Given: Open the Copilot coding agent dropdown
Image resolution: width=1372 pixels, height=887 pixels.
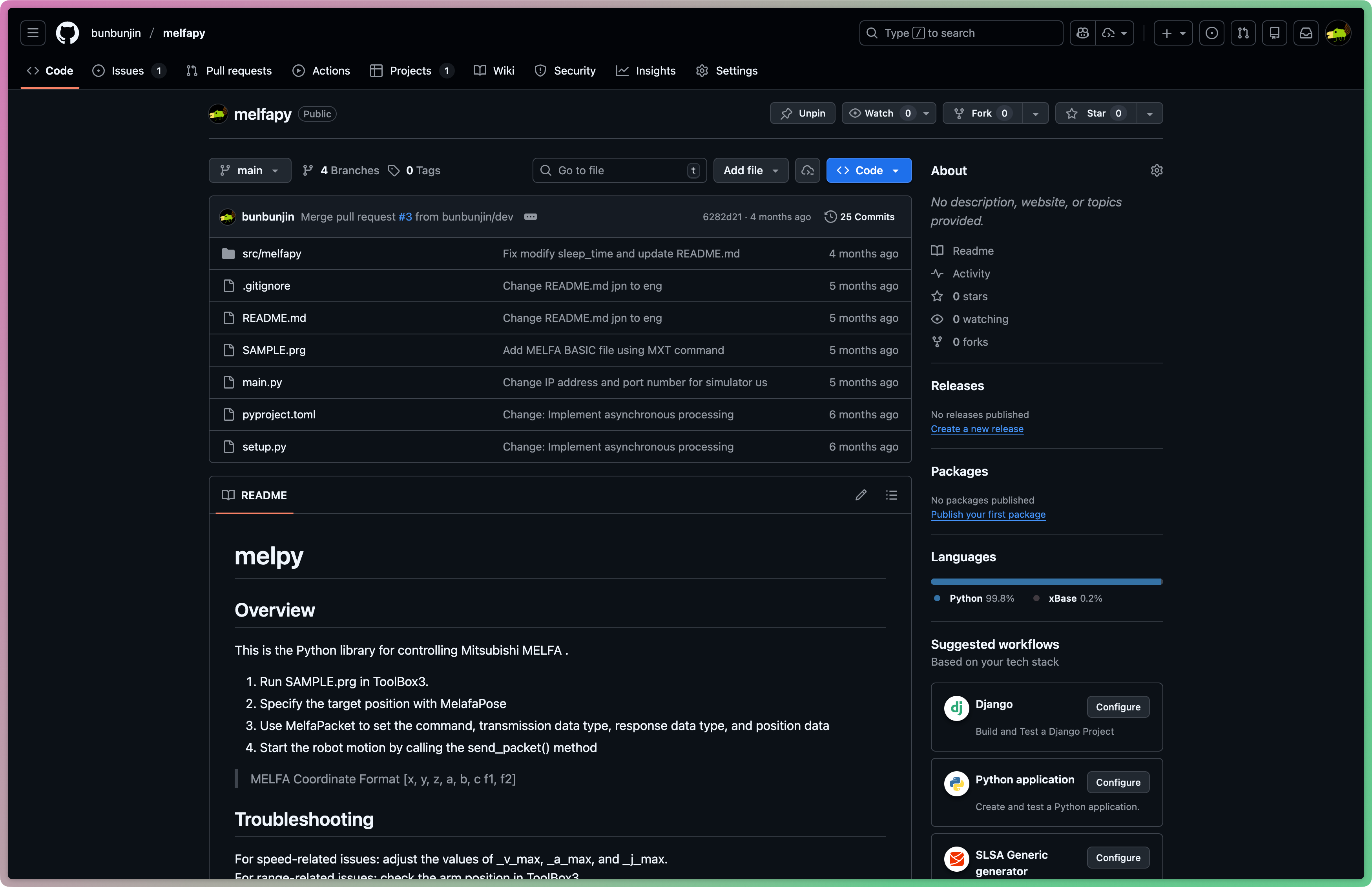Looking at the screenshot, I should [1115, 33].
